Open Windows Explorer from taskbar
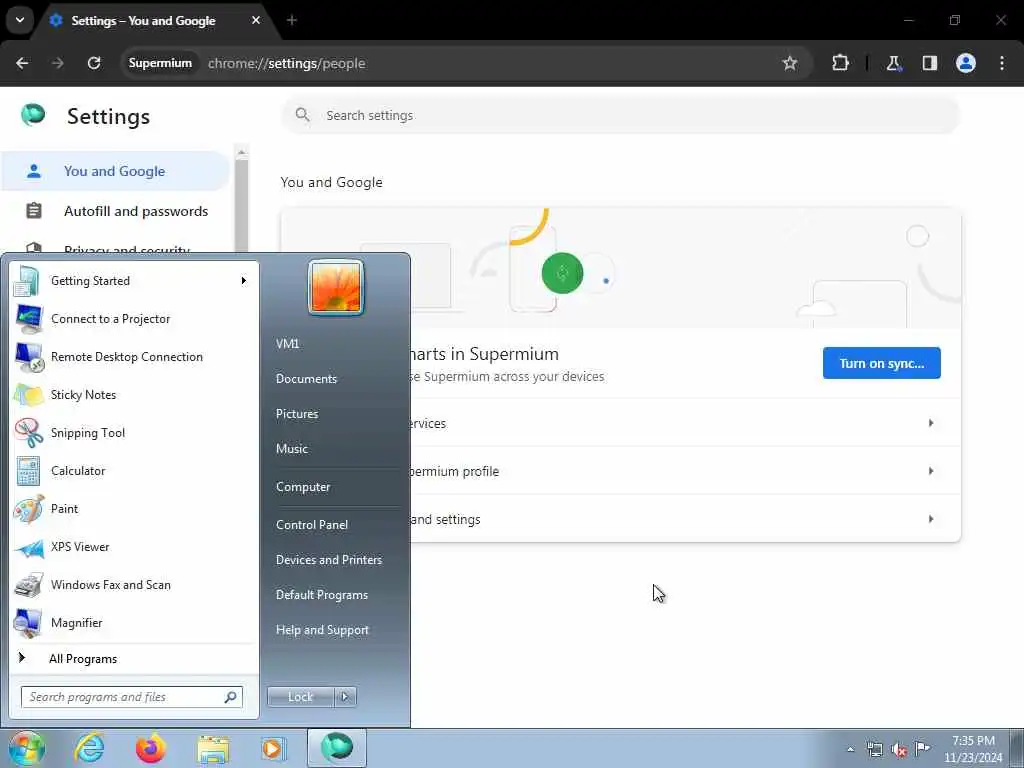This screenshot has width=1024, height=768. [213, 748]
